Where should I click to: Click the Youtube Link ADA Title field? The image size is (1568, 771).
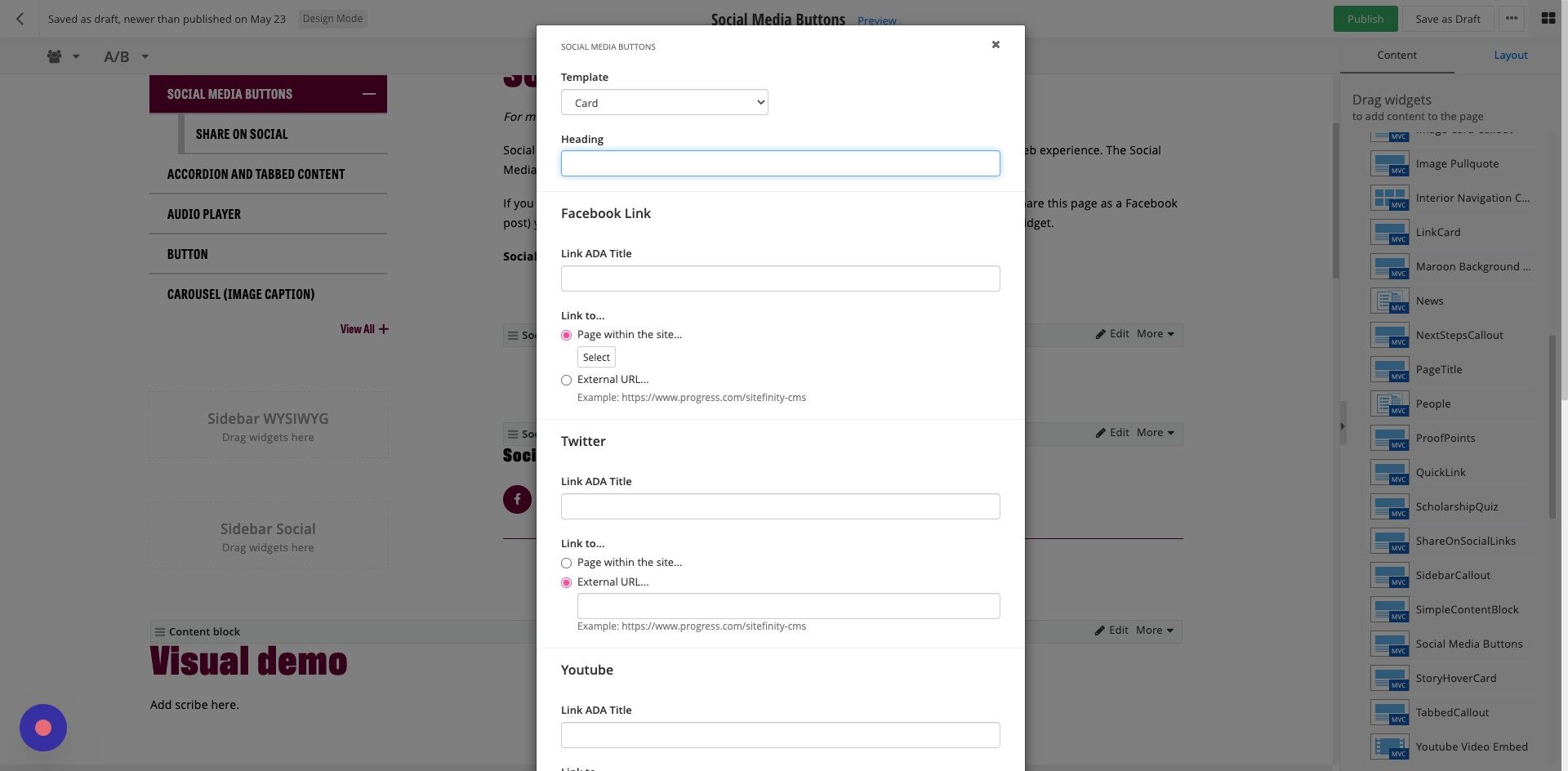(x=780, y=735)
